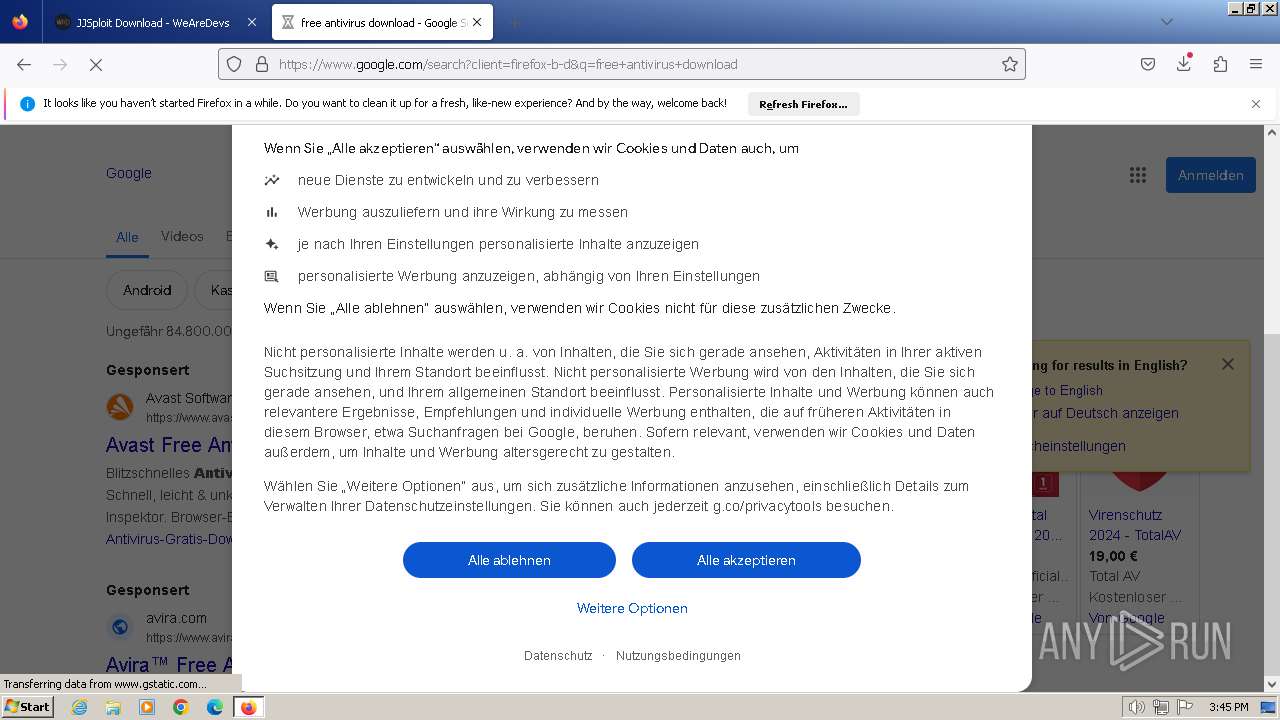1280x720 pixels.
Task: Click the Refresh Firefox… button
Action: [803, 104]
